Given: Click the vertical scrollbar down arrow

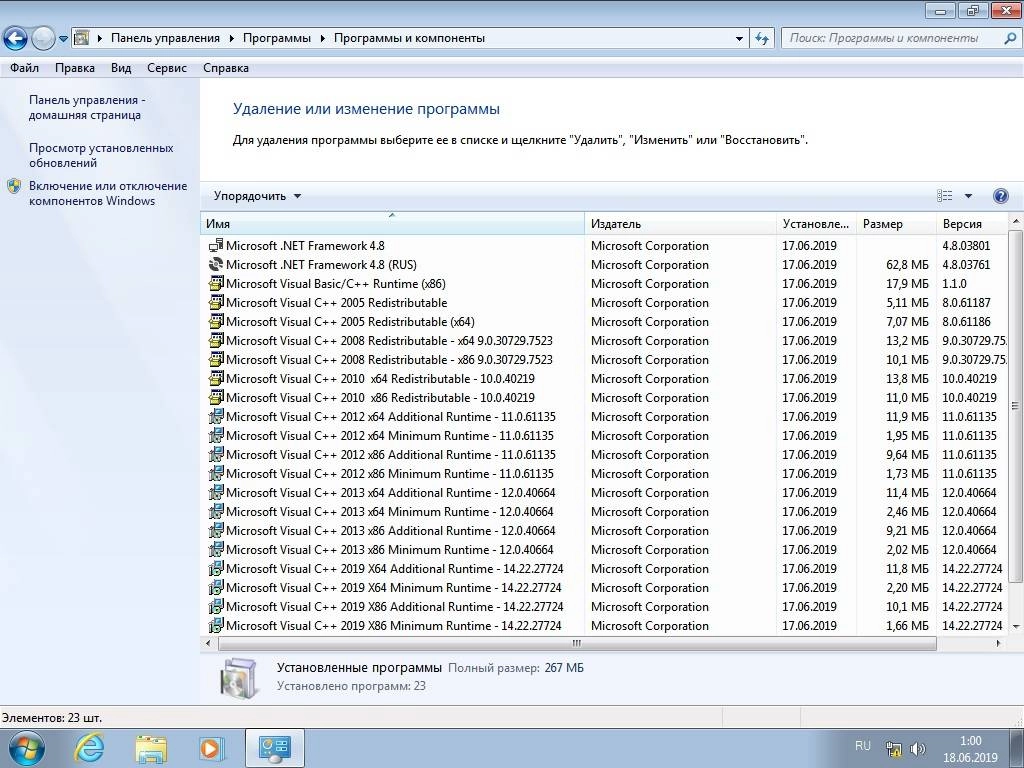Looking at the screenshot, I should coord(1016,626).
